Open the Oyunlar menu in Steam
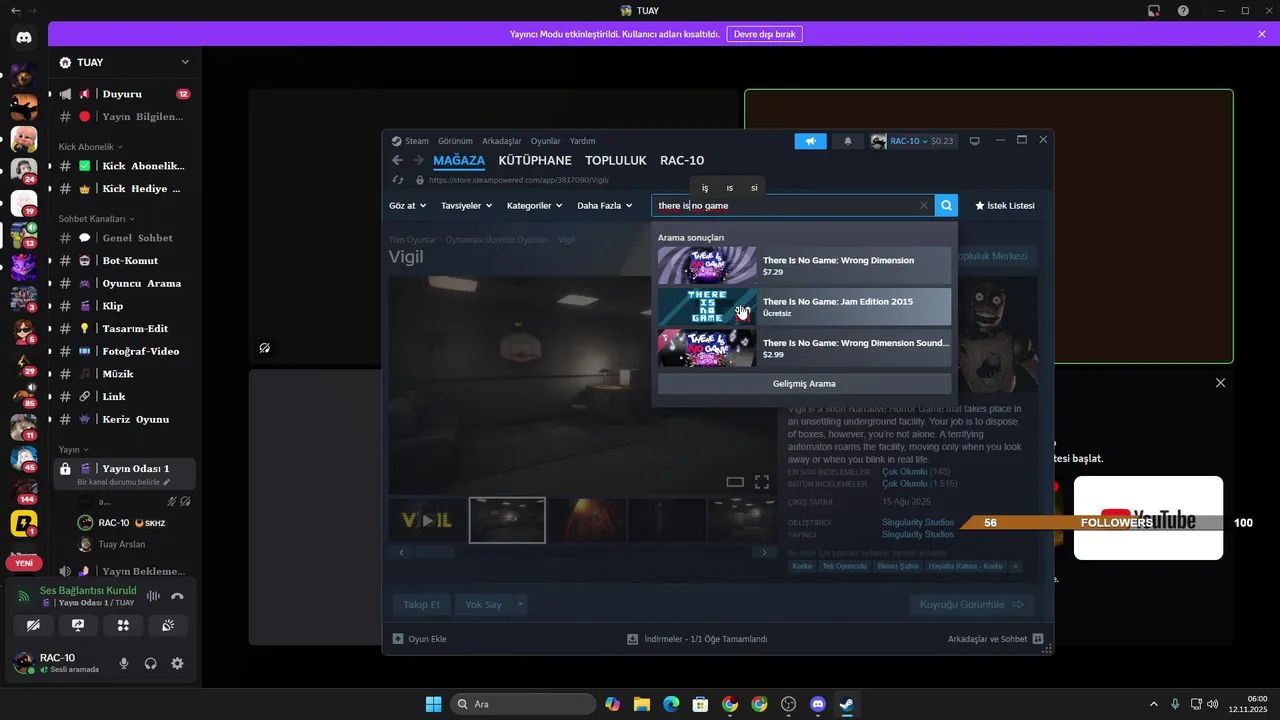Image resolution: width=1280 pixels, height=720 pixels. tap(545, 141)
